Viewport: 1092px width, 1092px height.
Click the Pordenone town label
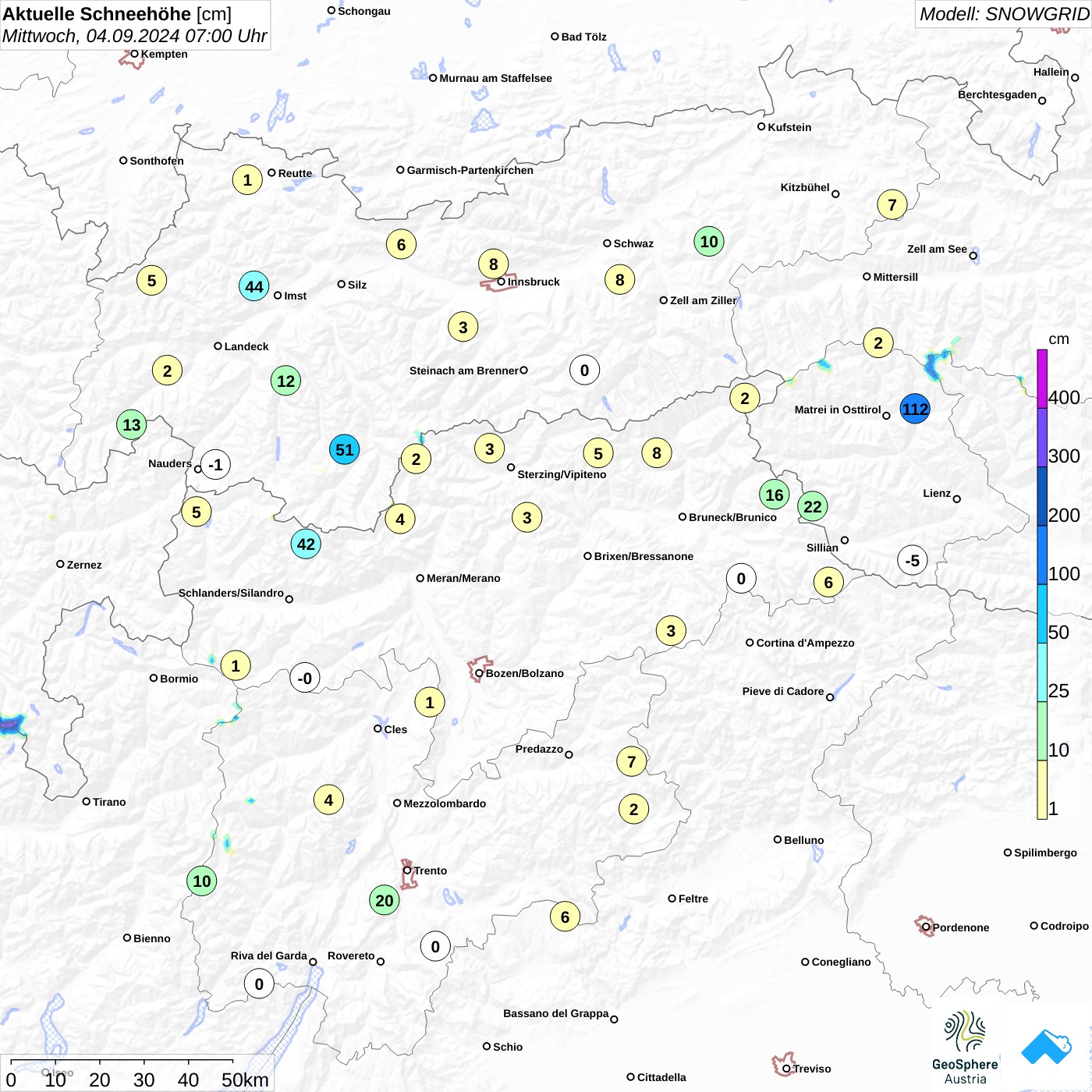tap(960, 927)
